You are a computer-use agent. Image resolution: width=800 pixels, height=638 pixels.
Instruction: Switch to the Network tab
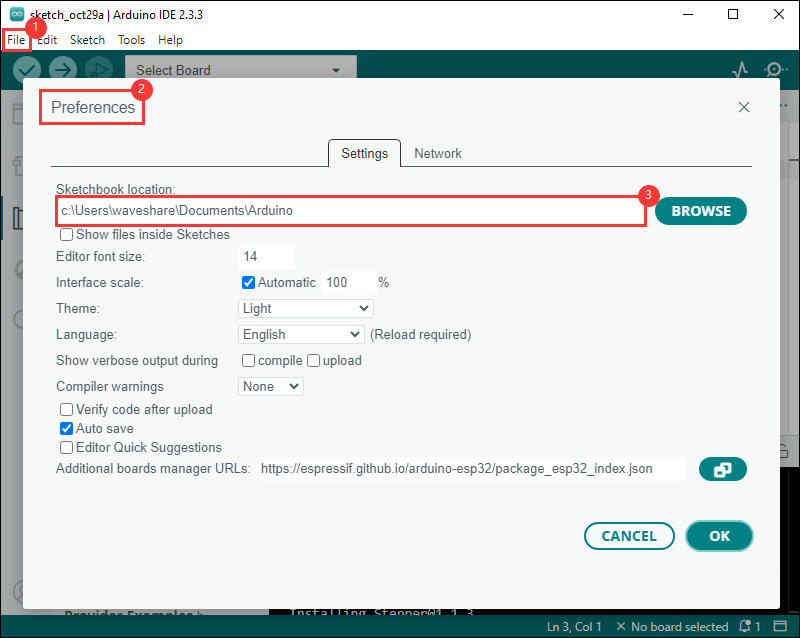[x=438, y=154]
